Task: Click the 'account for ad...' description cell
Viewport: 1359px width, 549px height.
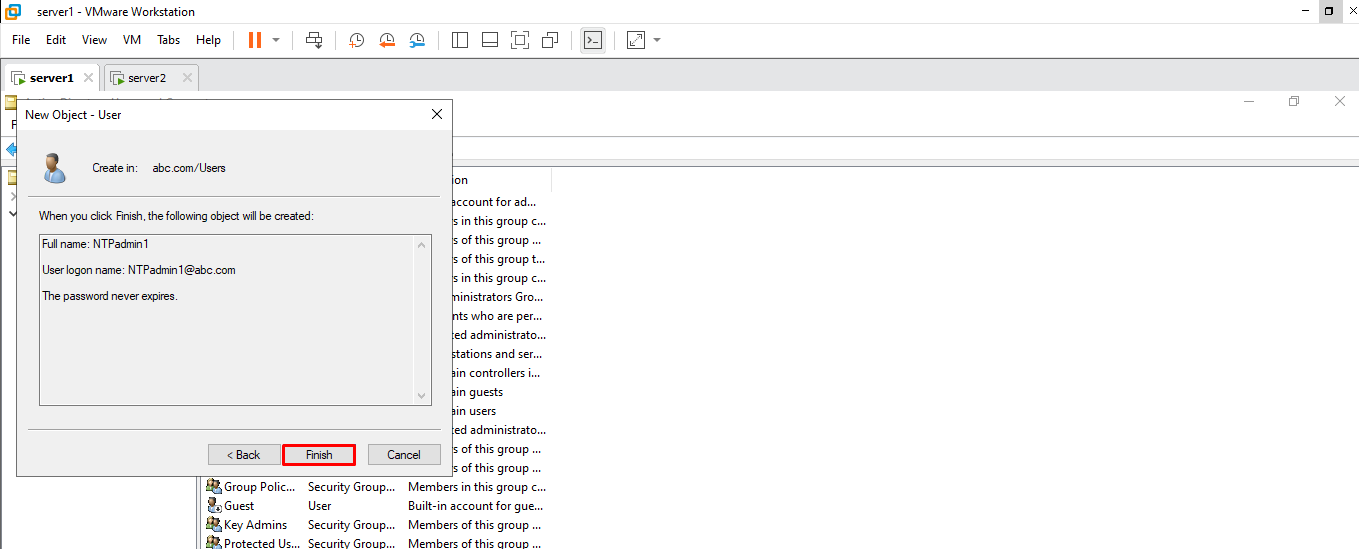Action: click(494, 202)
